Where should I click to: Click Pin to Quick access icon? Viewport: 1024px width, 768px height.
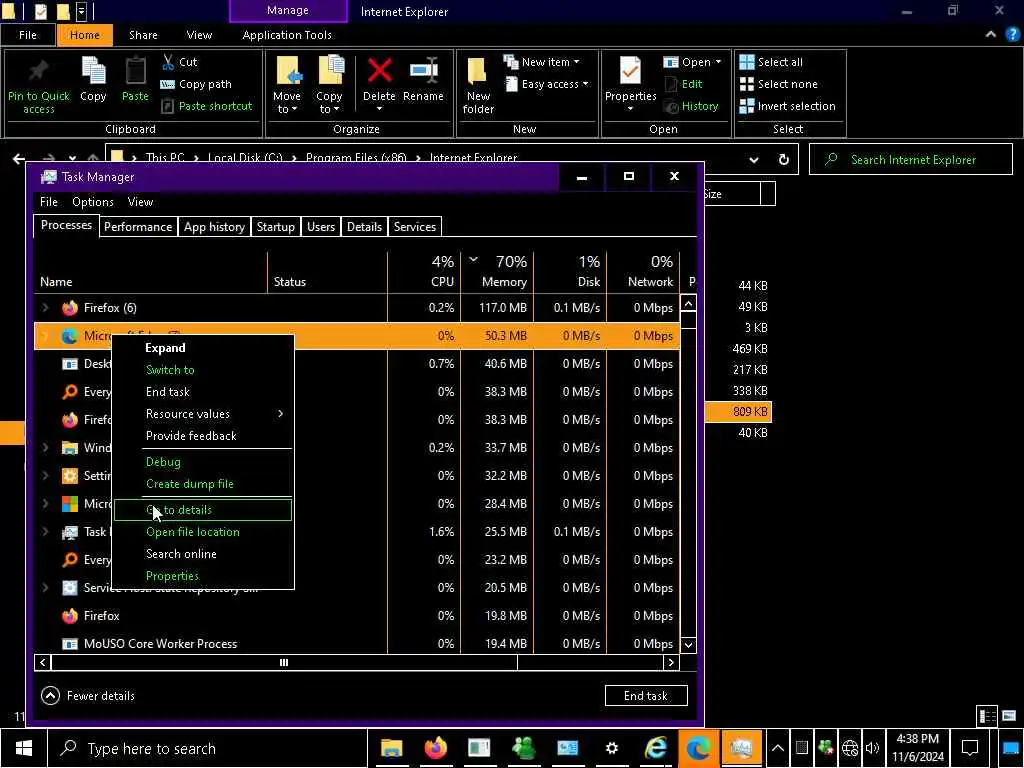(x=38, y=71)
